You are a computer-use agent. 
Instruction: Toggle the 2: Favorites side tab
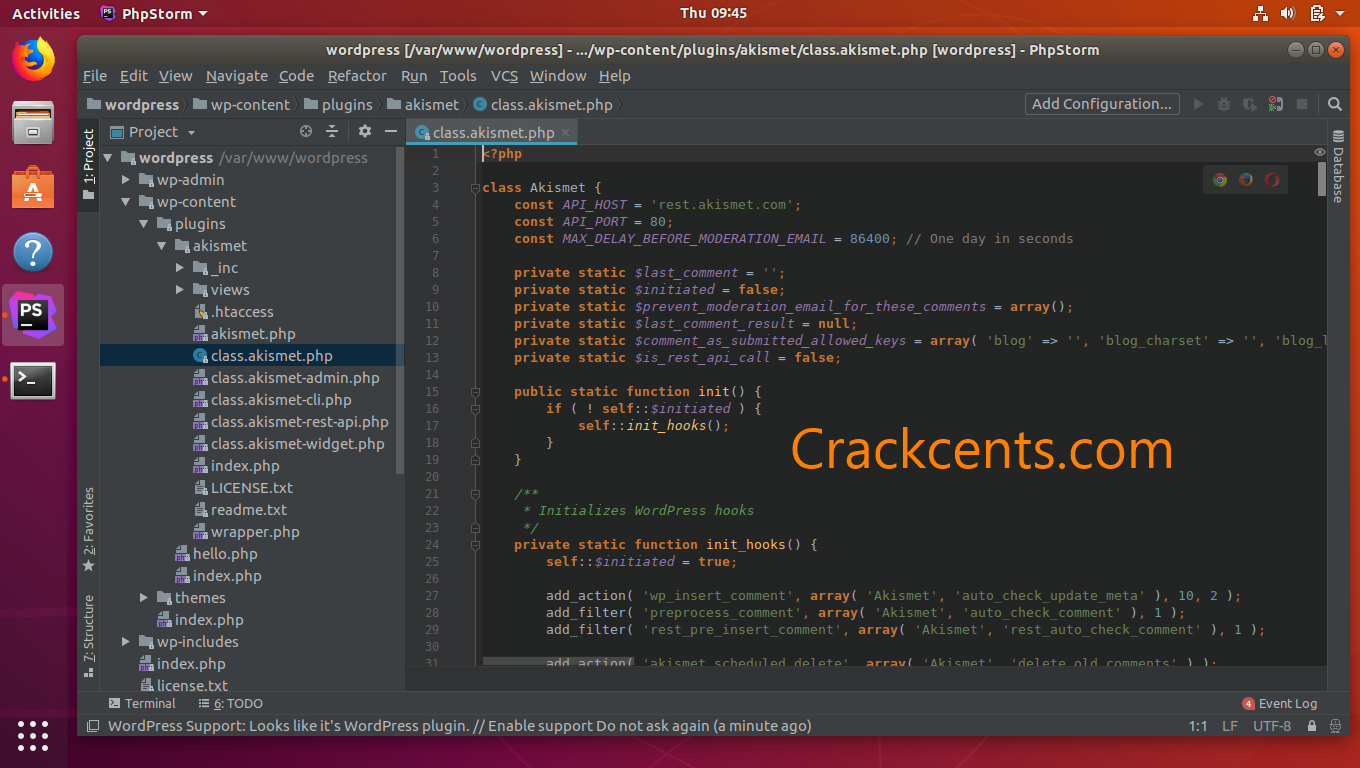(x=88, y=529)
